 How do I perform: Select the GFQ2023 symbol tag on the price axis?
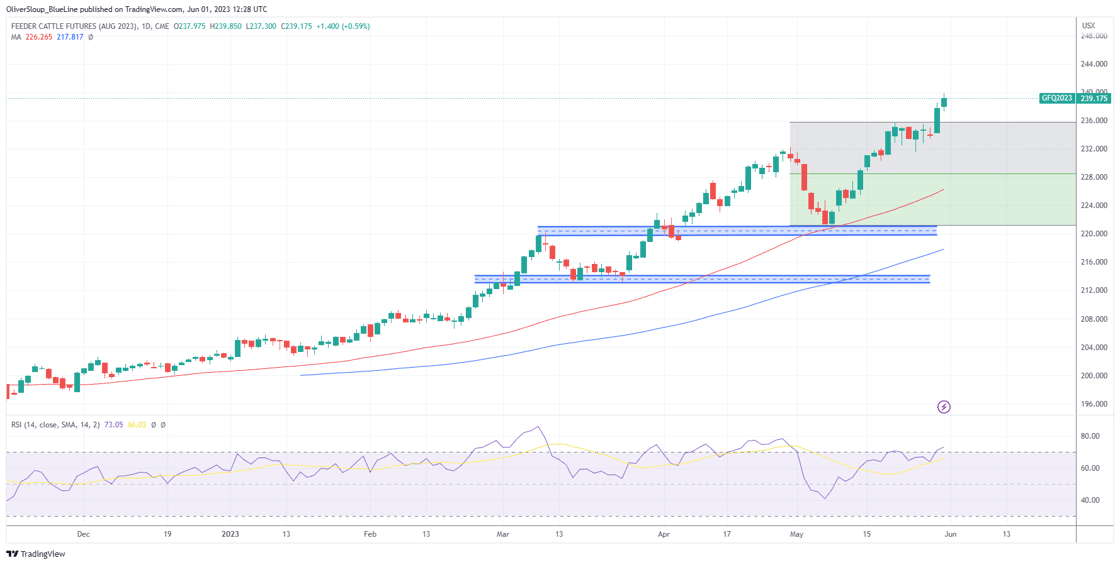(x=1057, y=99)
